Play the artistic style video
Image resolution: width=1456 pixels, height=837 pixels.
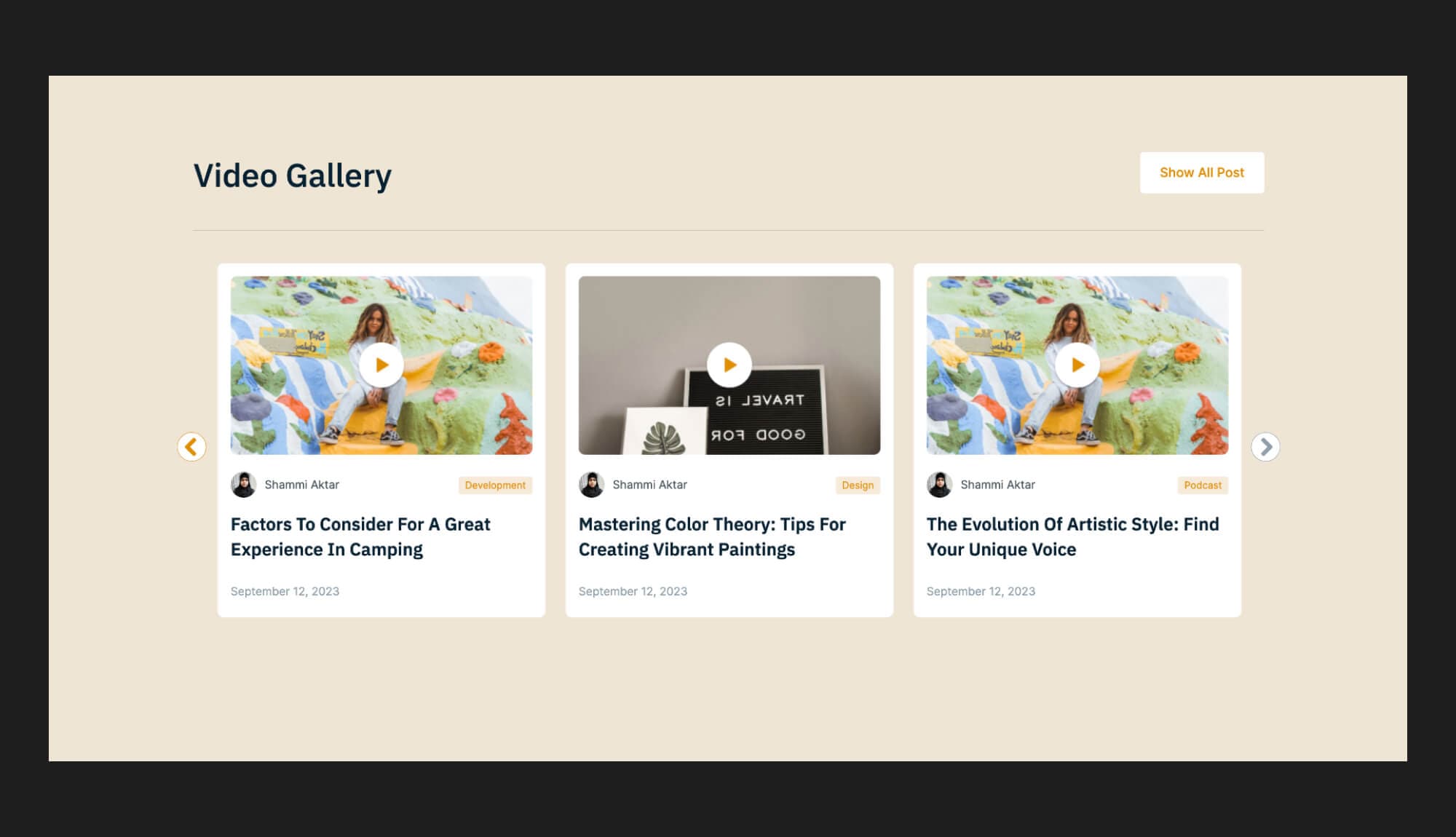[x=1076, y=366]
